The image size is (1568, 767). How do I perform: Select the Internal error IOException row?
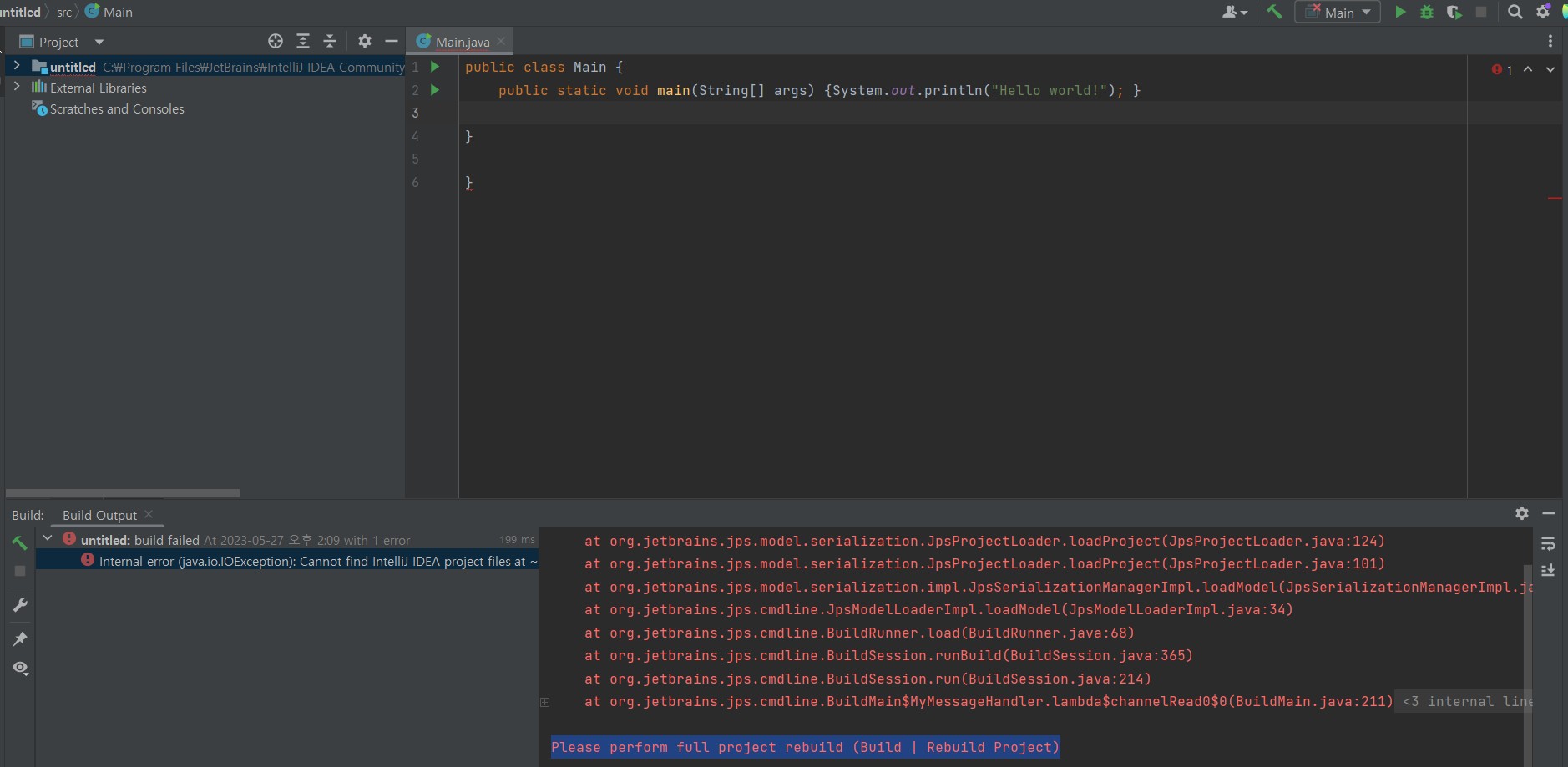point(287,561)
